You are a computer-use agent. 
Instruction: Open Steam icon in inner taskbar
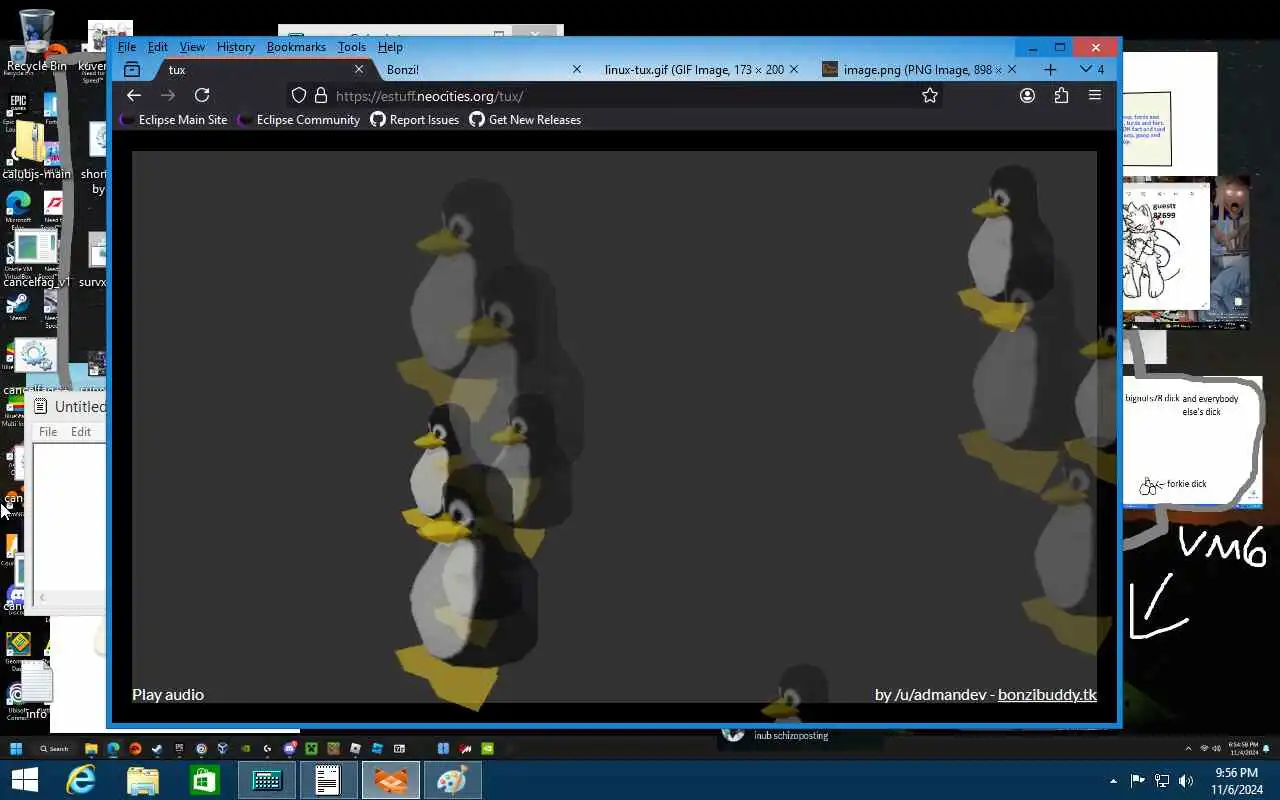(x=157, y=748)
